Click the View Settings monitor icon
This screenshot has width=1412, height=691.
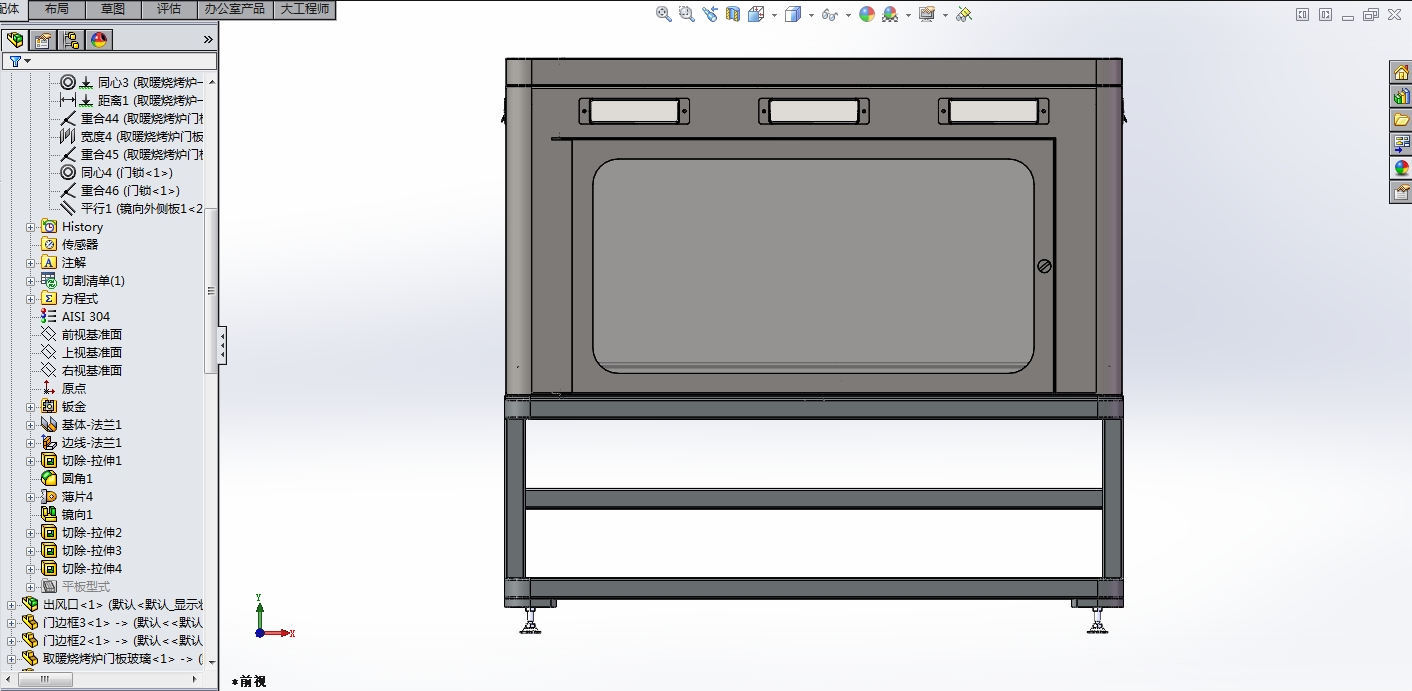(927, 14)
